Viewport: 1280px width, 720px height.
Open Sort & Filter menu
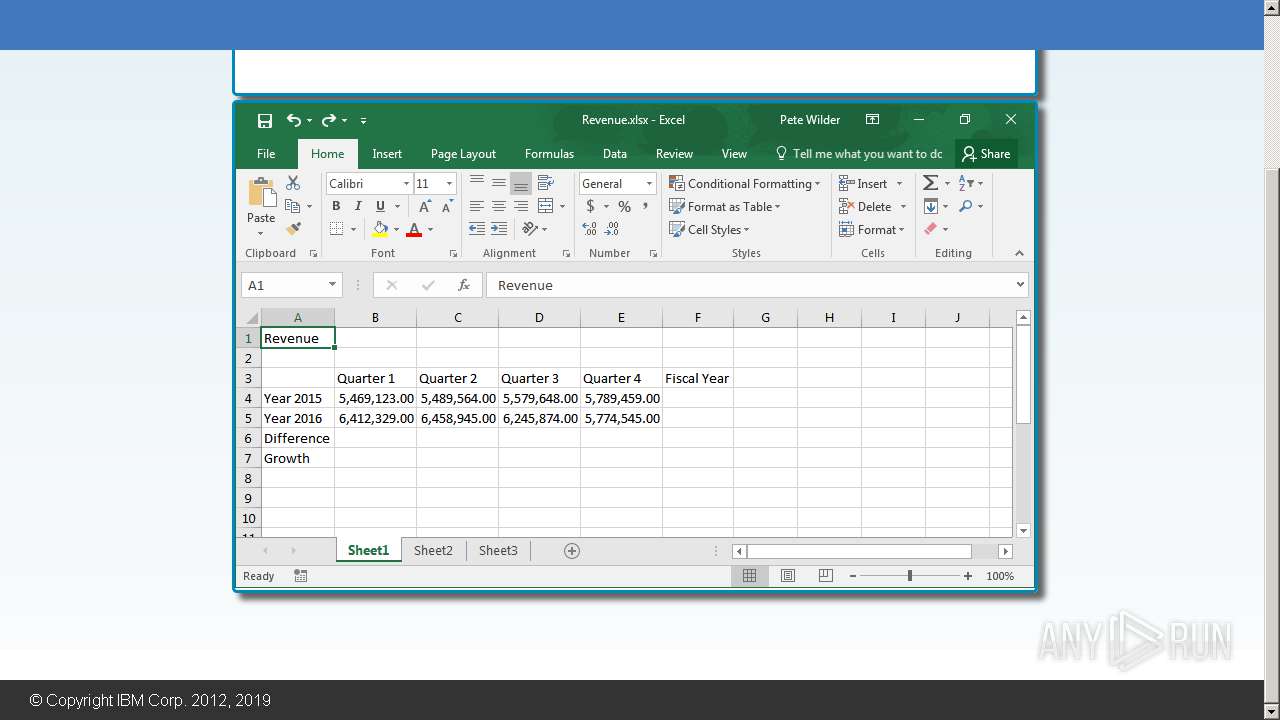[970, 183]
